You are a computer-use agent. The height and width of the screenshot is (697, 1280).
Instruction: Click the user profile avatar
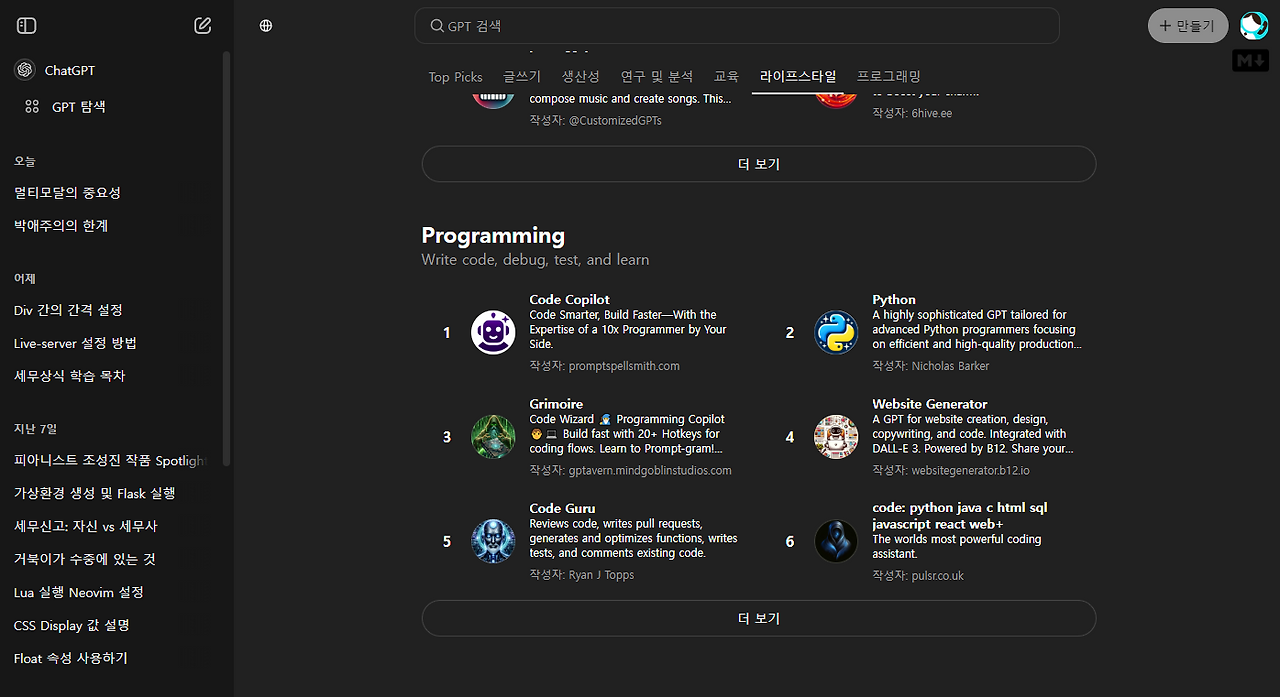(x=1254, y=26)
